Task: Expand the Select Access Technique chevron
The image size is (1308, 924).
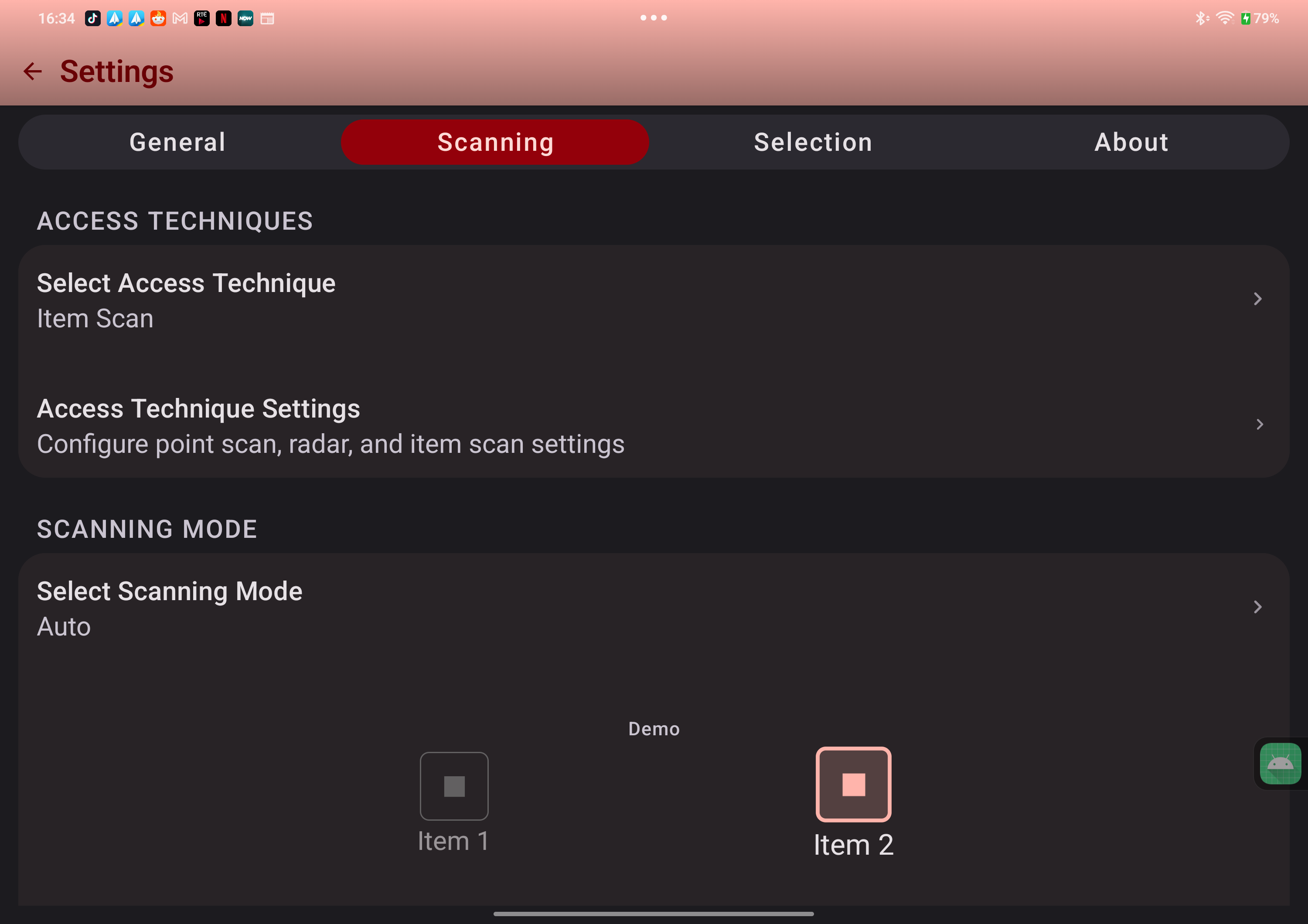Action: pos(1258,299)
